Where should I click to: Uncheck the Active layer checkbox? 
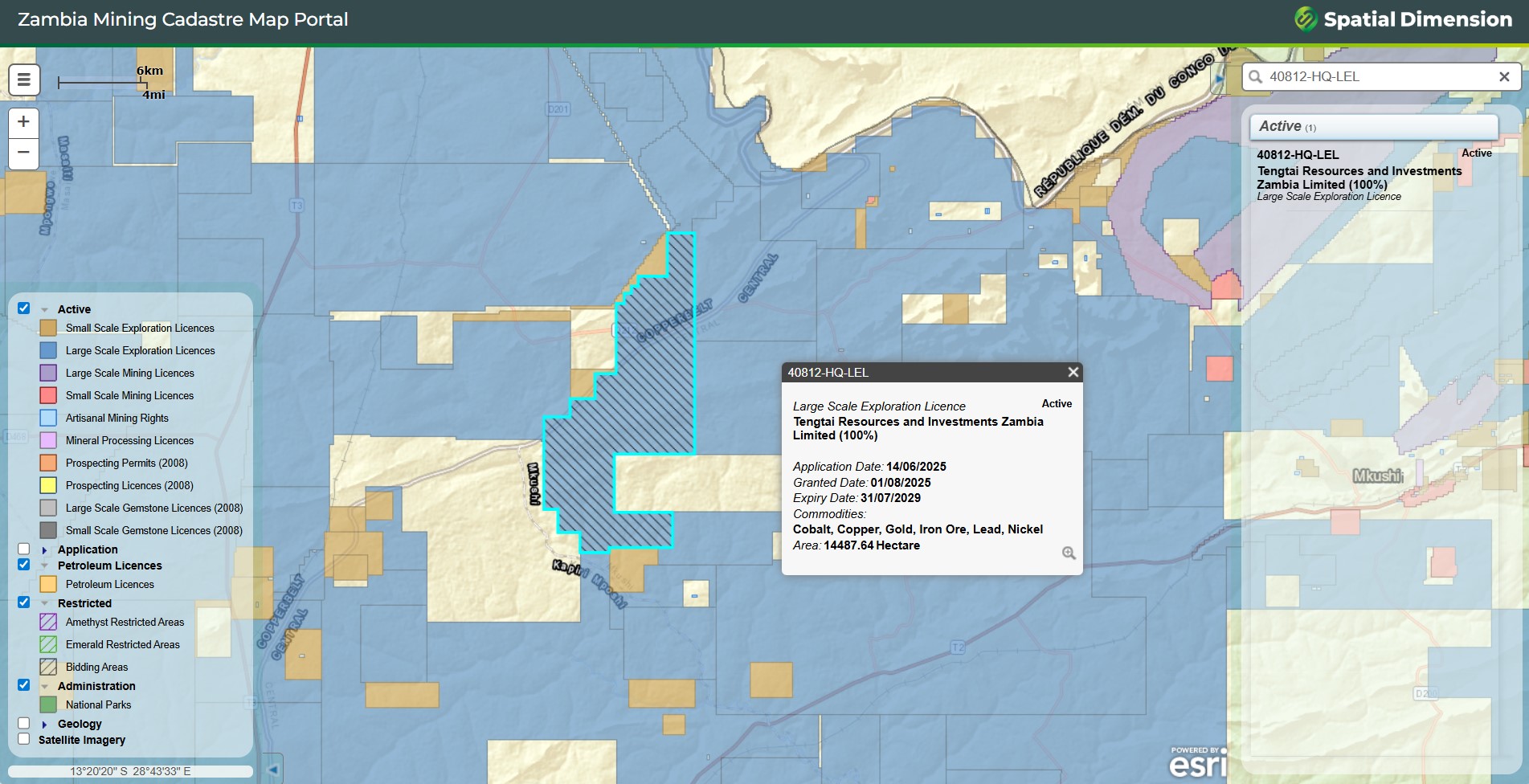[24, 308]
